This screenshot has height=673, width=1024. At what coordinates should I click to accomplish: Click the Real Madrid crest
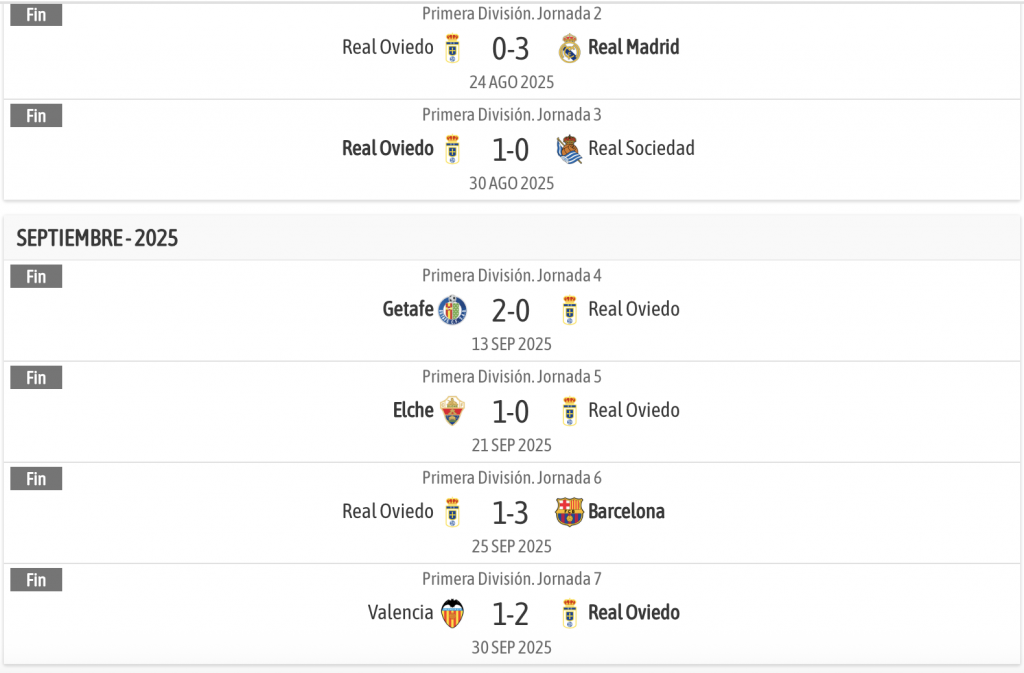click(x=570, y=48)
